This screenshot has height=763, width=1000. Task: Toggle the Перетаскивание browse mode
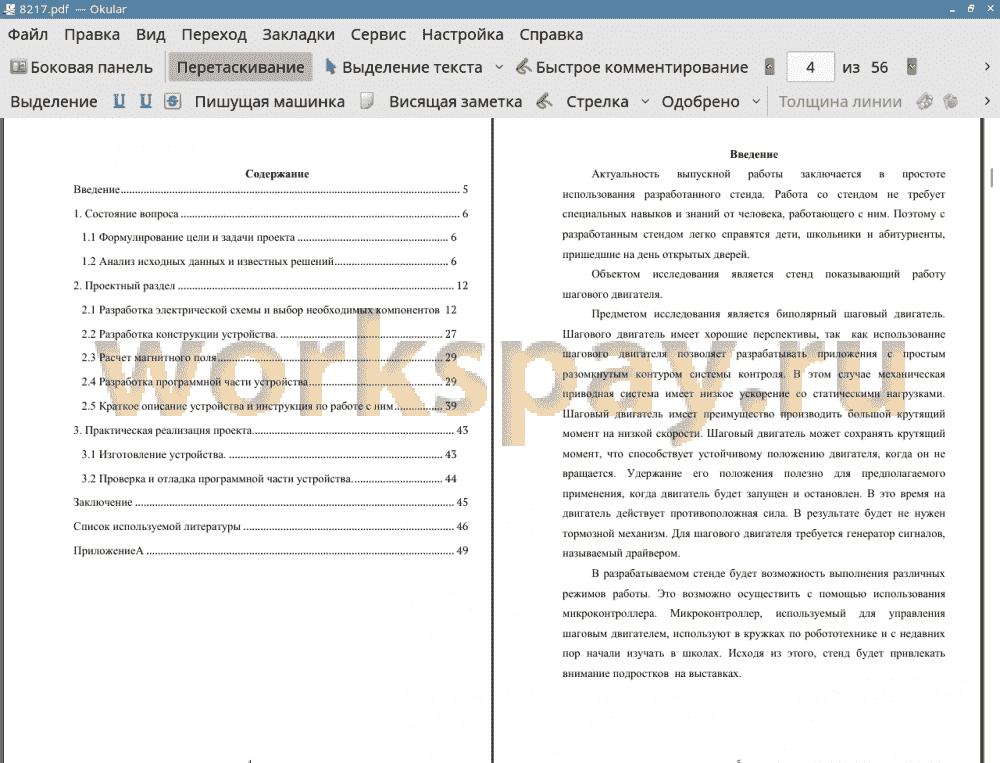point(240,67)
